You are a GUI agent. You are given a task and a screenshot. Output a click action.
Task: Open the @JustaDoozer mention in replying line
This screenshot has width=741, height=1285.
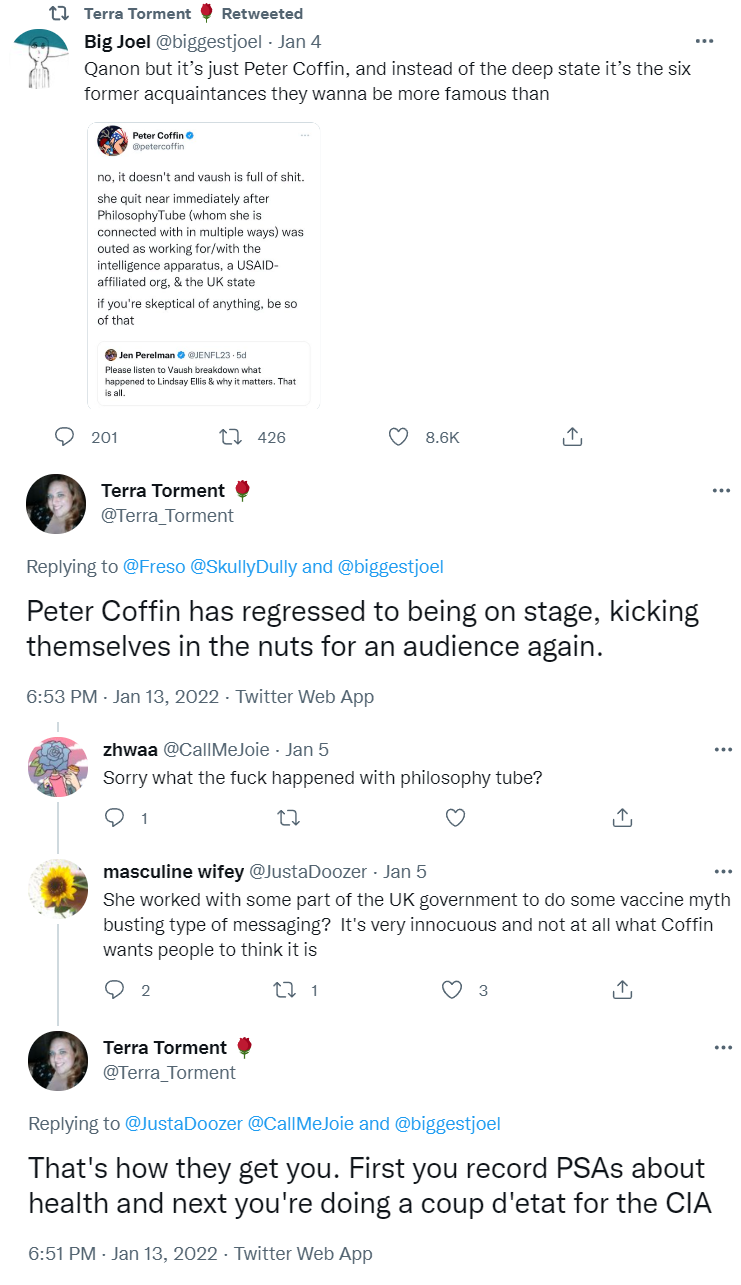pyautogui.click(x=184, y=1124)
